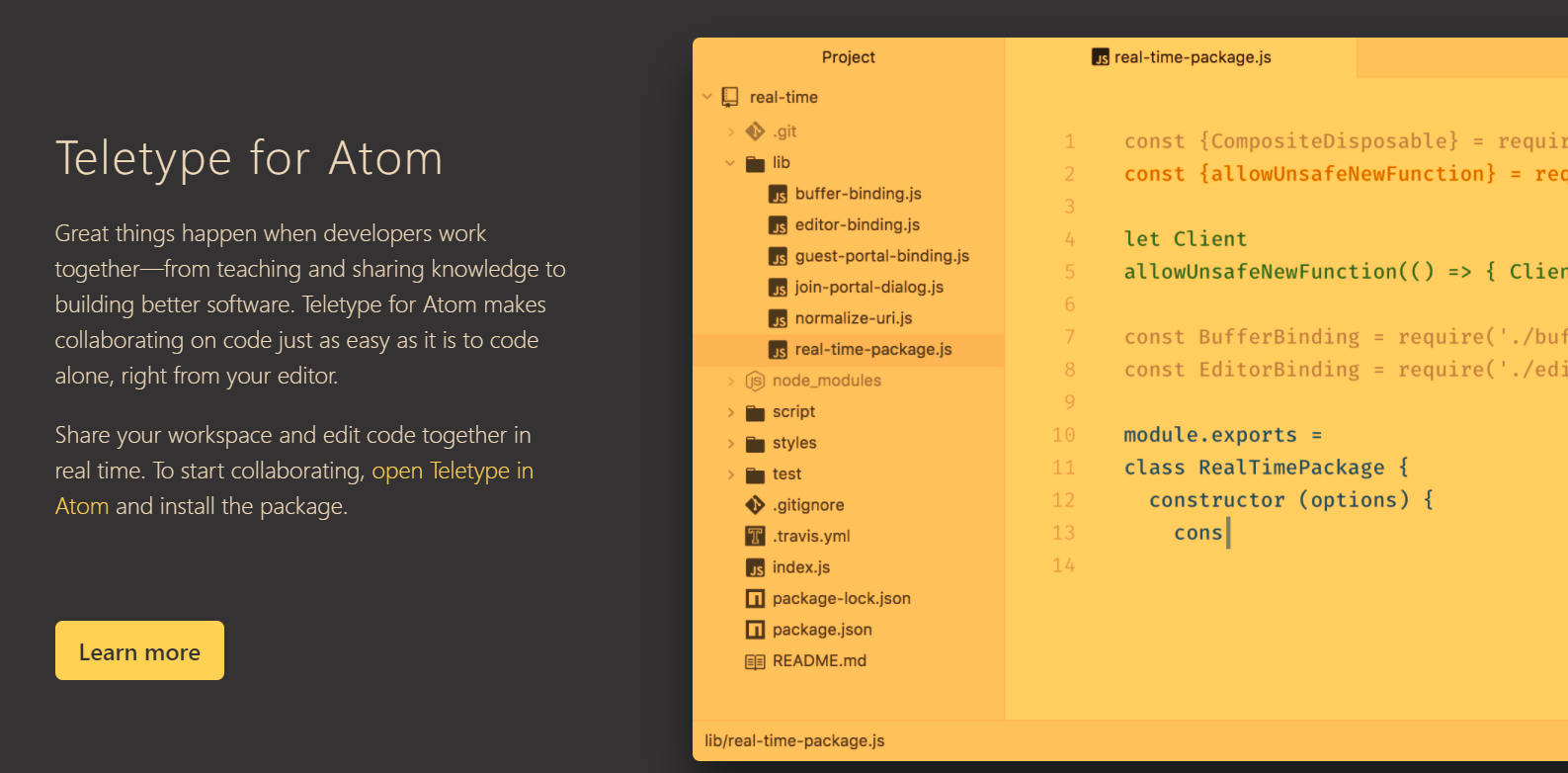Screen dimensions: 1568x773
Task: Click the lib folder icon
Action: (x=755, y=163)
